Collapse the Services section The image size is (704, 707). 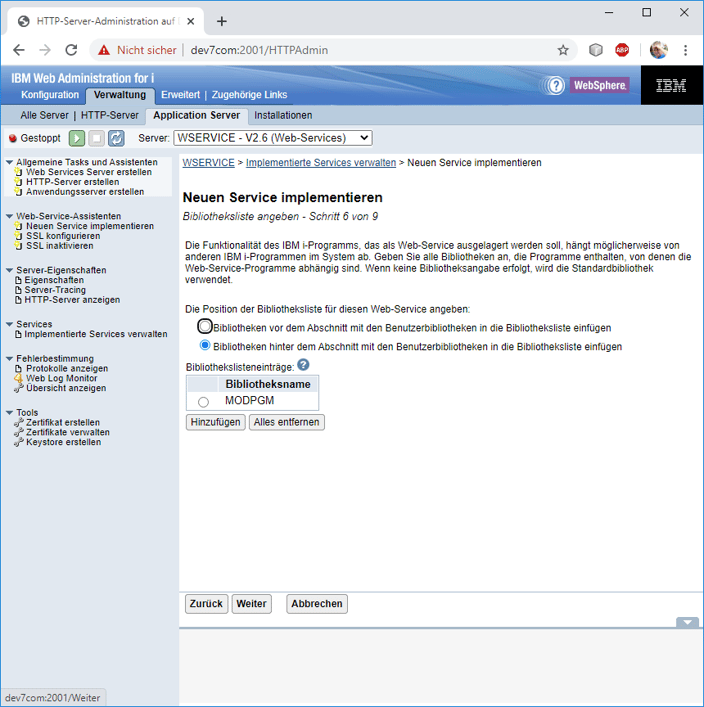pos(9,324)
